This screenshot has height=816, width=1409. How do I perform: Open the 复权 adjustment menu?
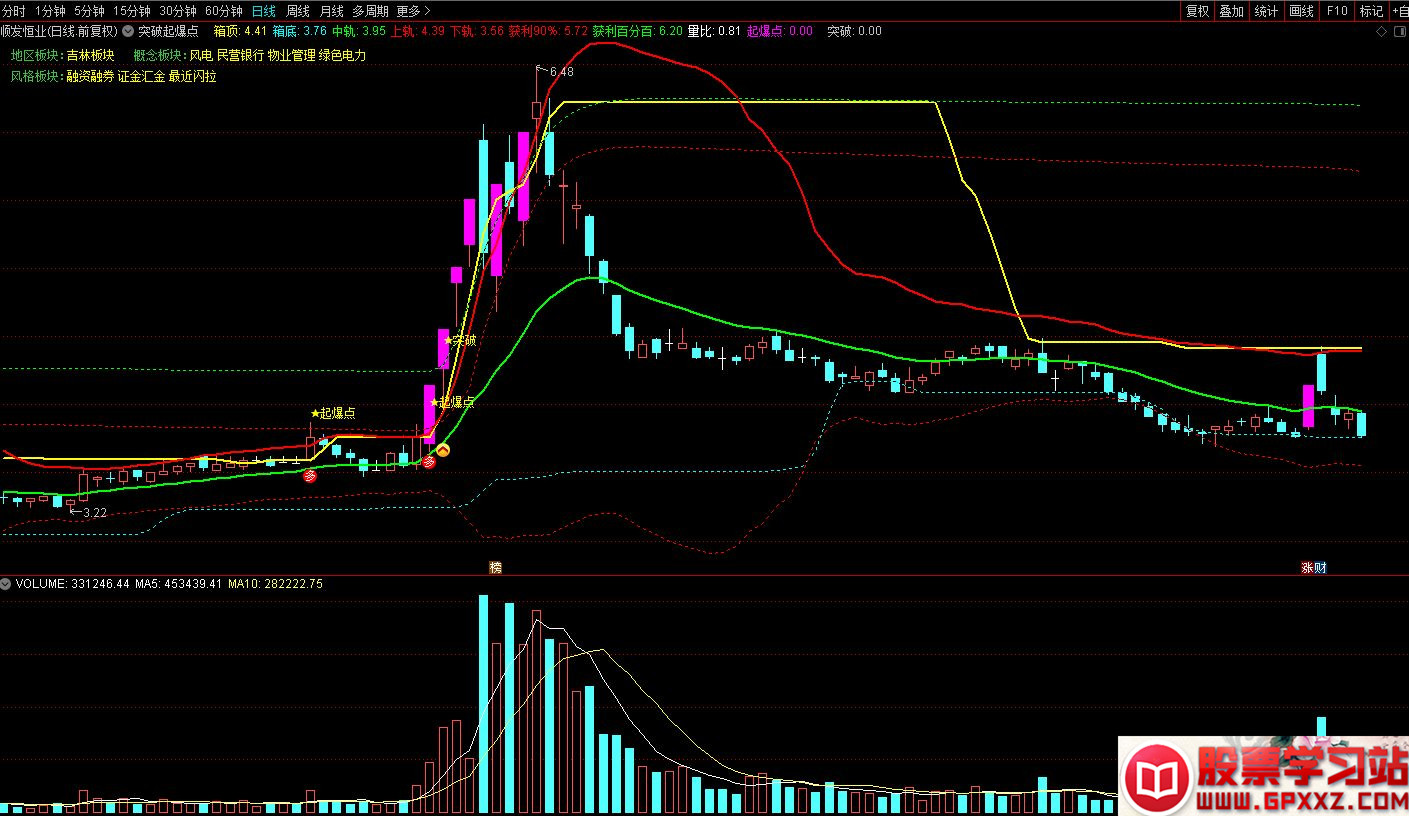pos(1197,11)
